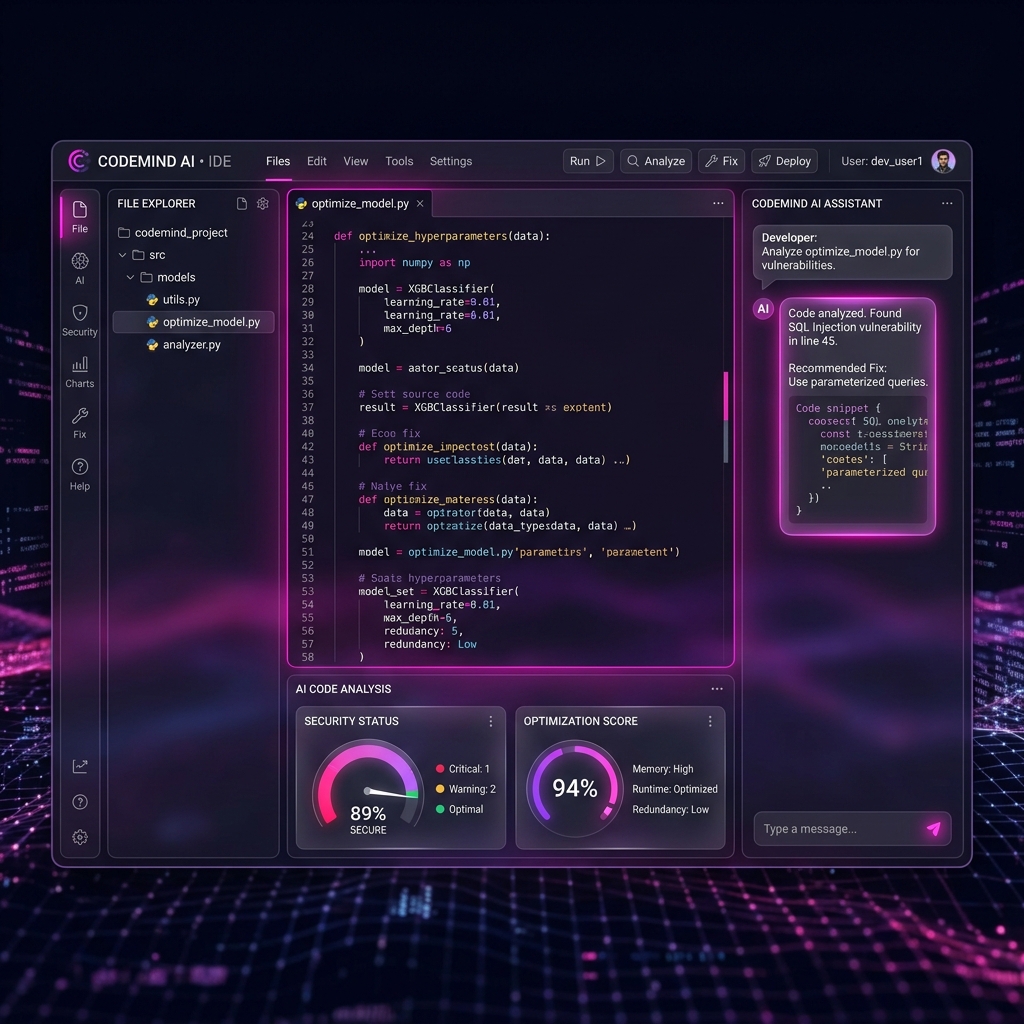Click the CodeMind AI logo icon
Viewport: 1024px width, 1024px height.
pos(79,161)
